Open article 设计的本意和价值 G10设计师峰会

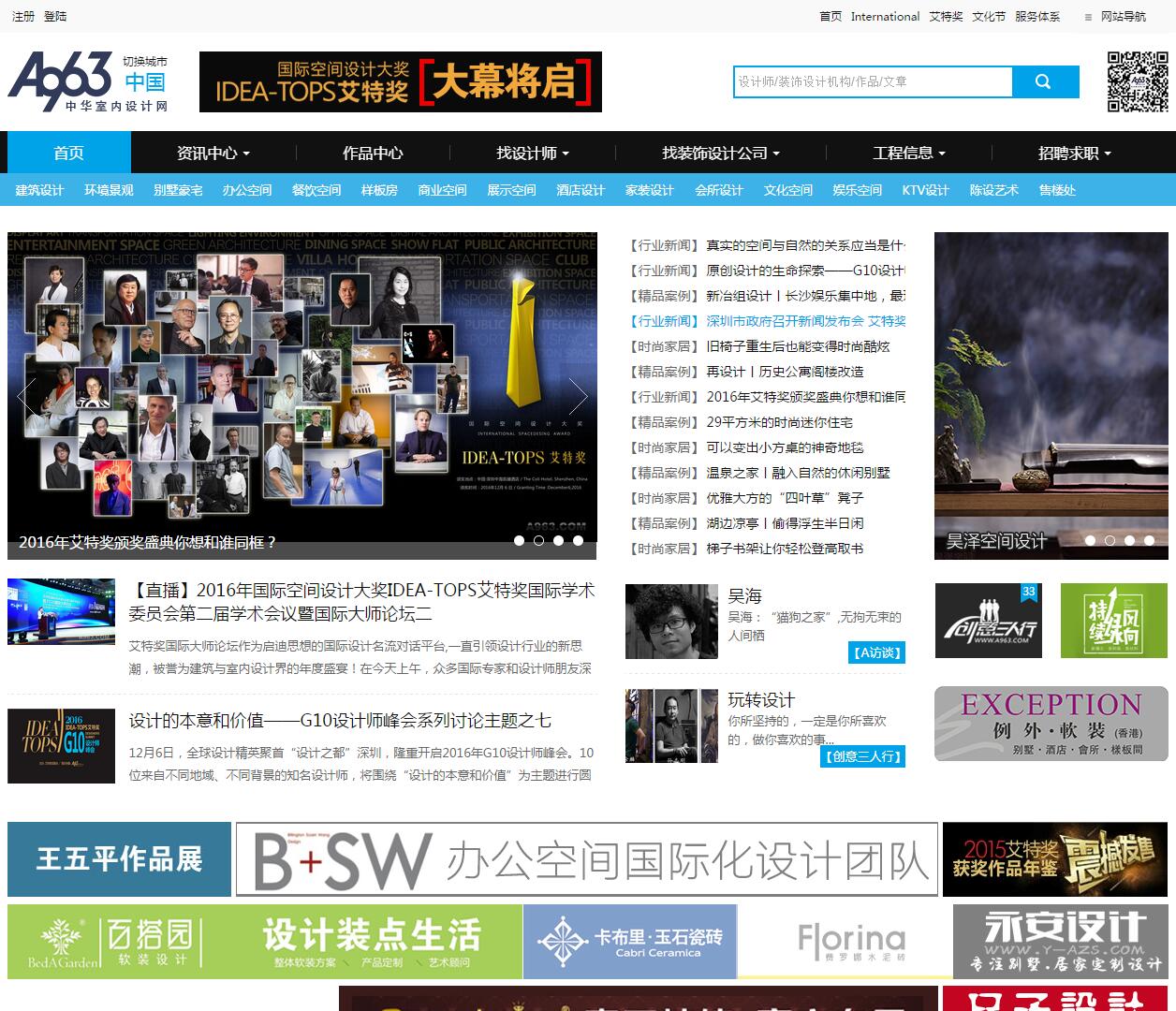tap(340, 721)
